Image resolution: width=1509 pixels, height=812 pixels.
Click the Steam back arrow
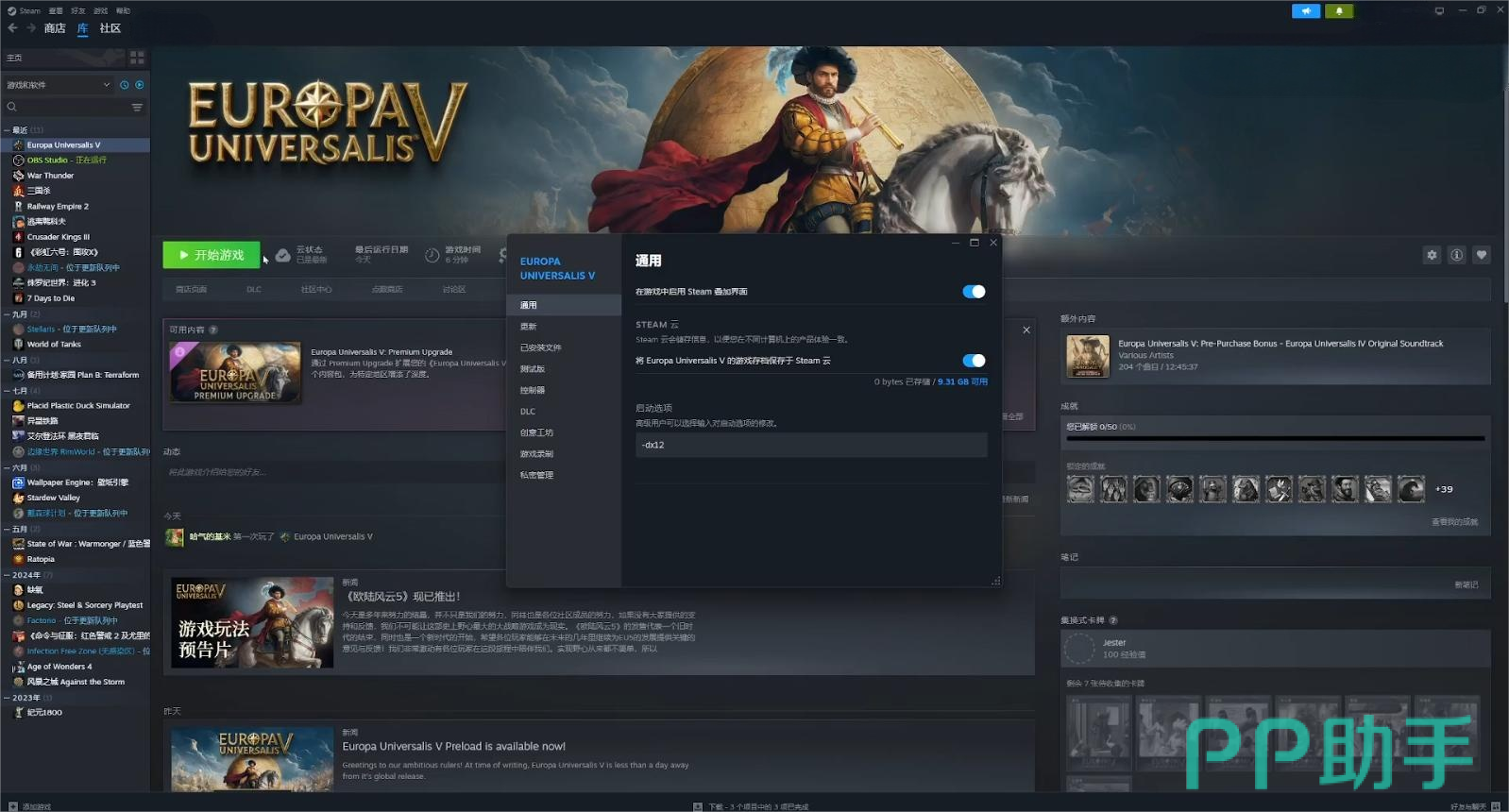pyautogui.click(x=12, y=28)
